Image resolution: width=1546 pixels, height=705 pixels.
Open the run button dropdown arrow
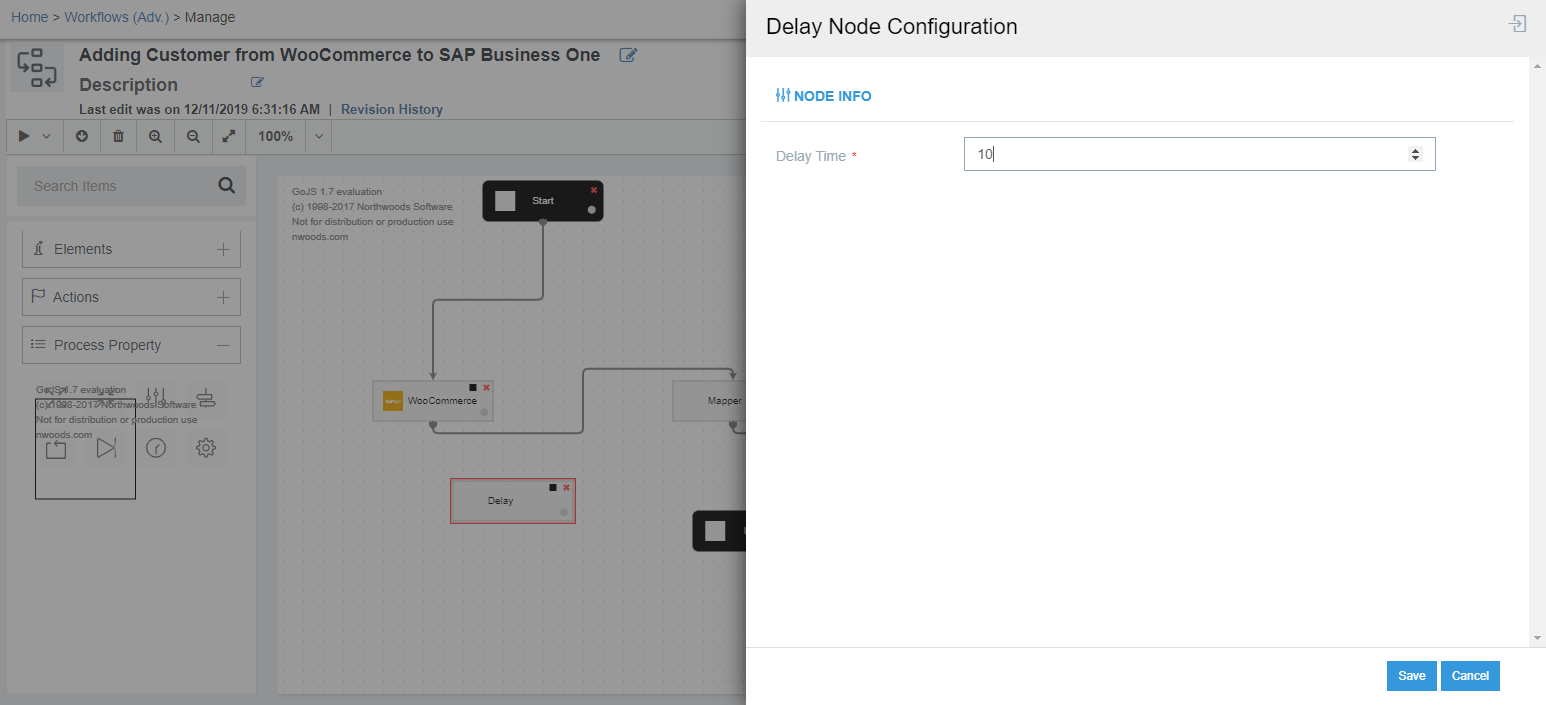pyautogui.click(x=46, y=137)
